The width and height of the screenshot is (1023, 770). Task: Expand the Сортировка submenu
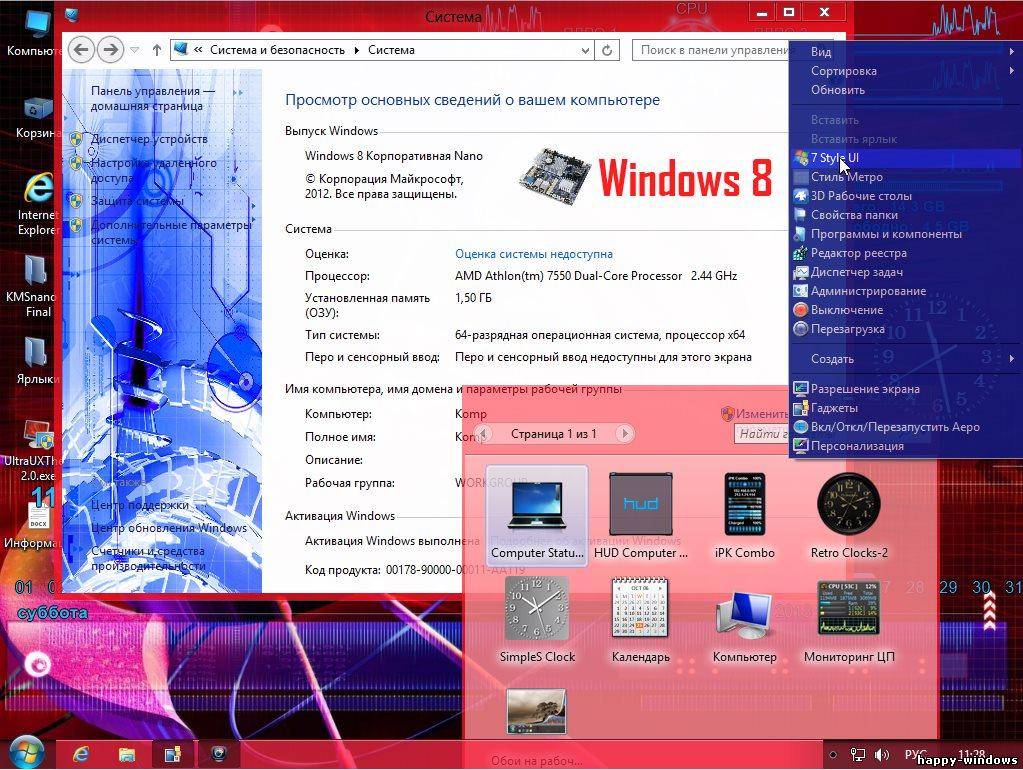point(906,70)
